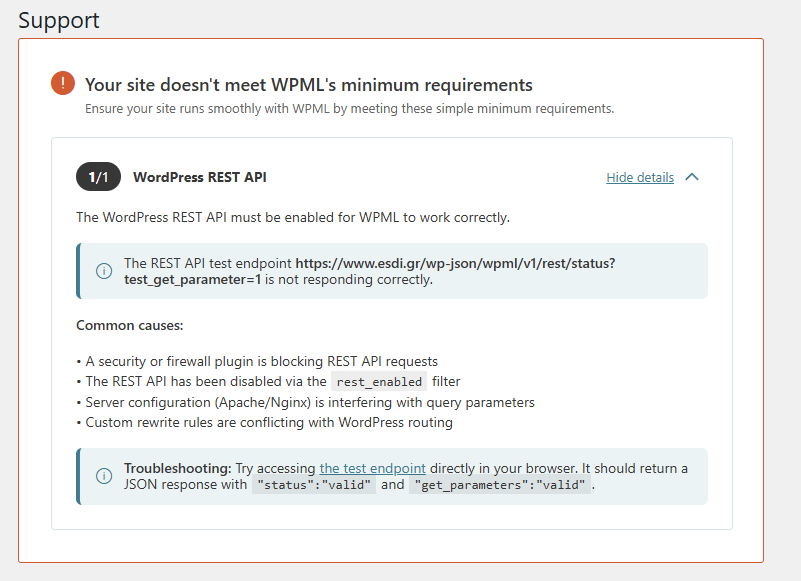
Task: Click the Support page heading
Action: [x=59, y=20]
